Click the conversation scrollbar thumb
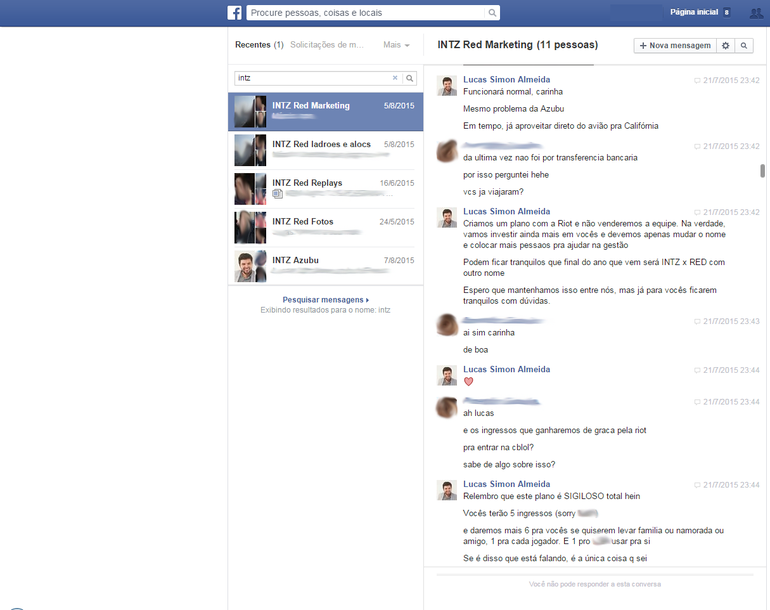 [x=763, y=171]
